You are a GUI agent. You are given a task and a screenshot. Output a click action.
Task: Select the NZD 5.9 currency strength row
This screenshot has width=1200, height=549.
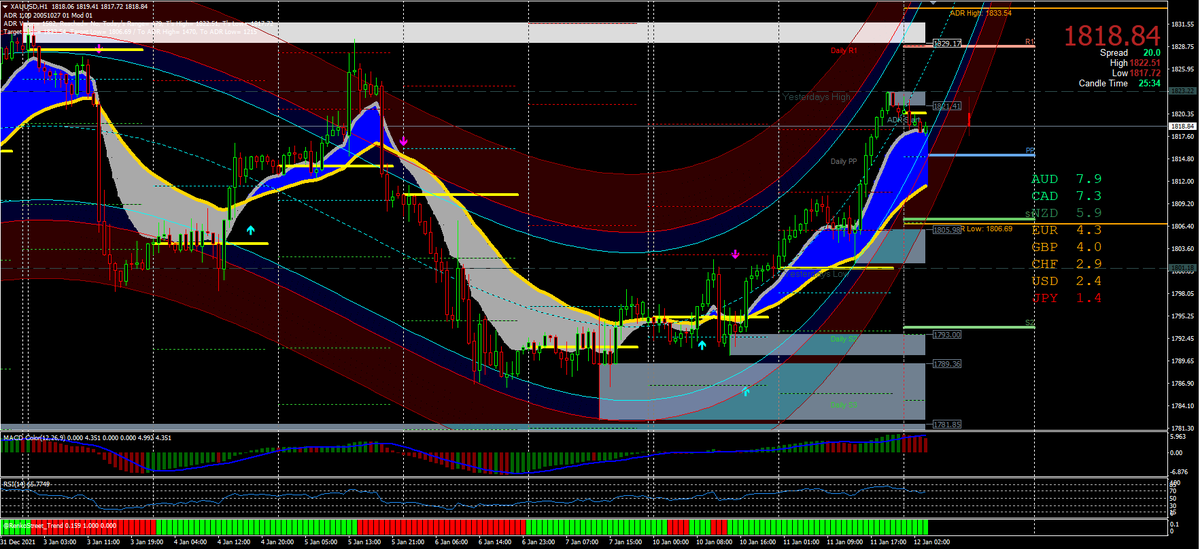coord(1066,212)
